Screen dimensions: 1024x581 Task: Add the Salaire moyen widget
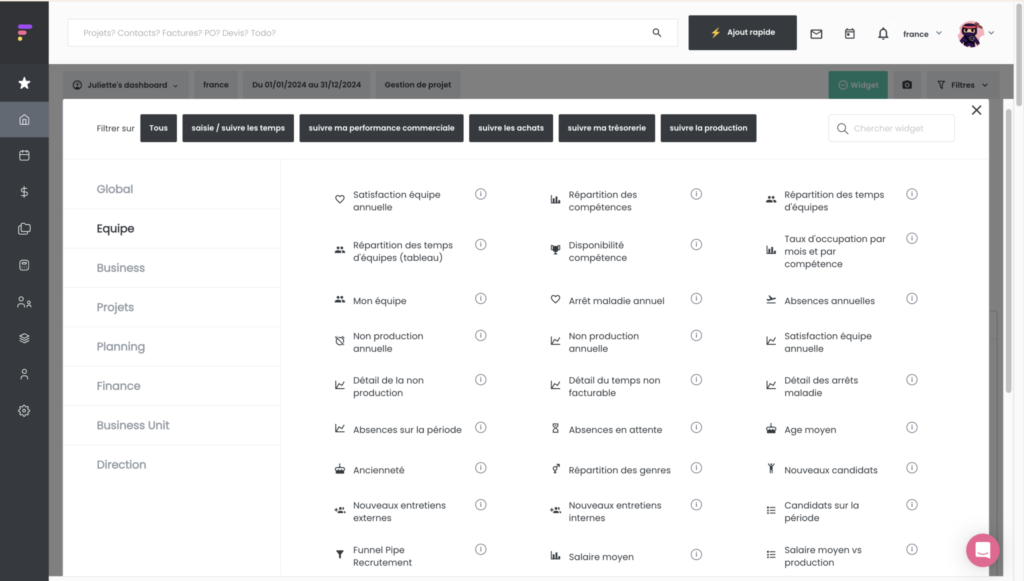[x=601, y=557]
